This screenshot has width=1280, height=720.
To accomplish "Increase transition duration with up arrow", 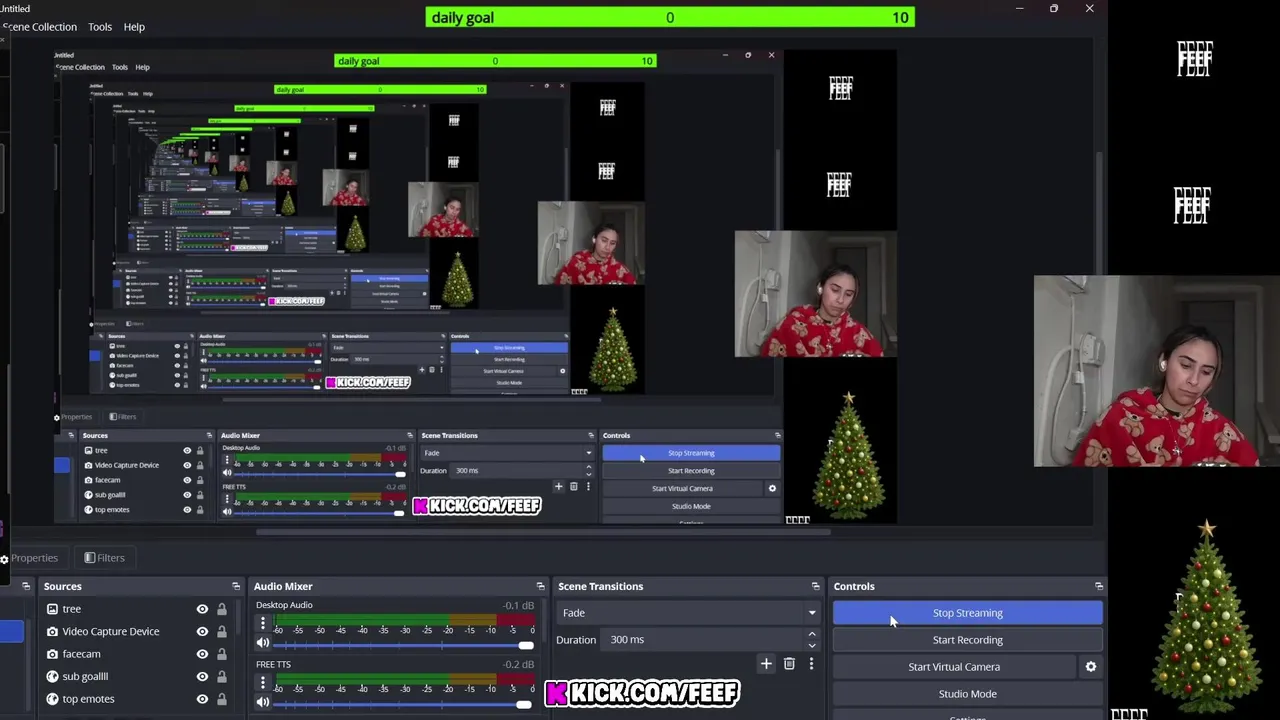I will [811, 635].
